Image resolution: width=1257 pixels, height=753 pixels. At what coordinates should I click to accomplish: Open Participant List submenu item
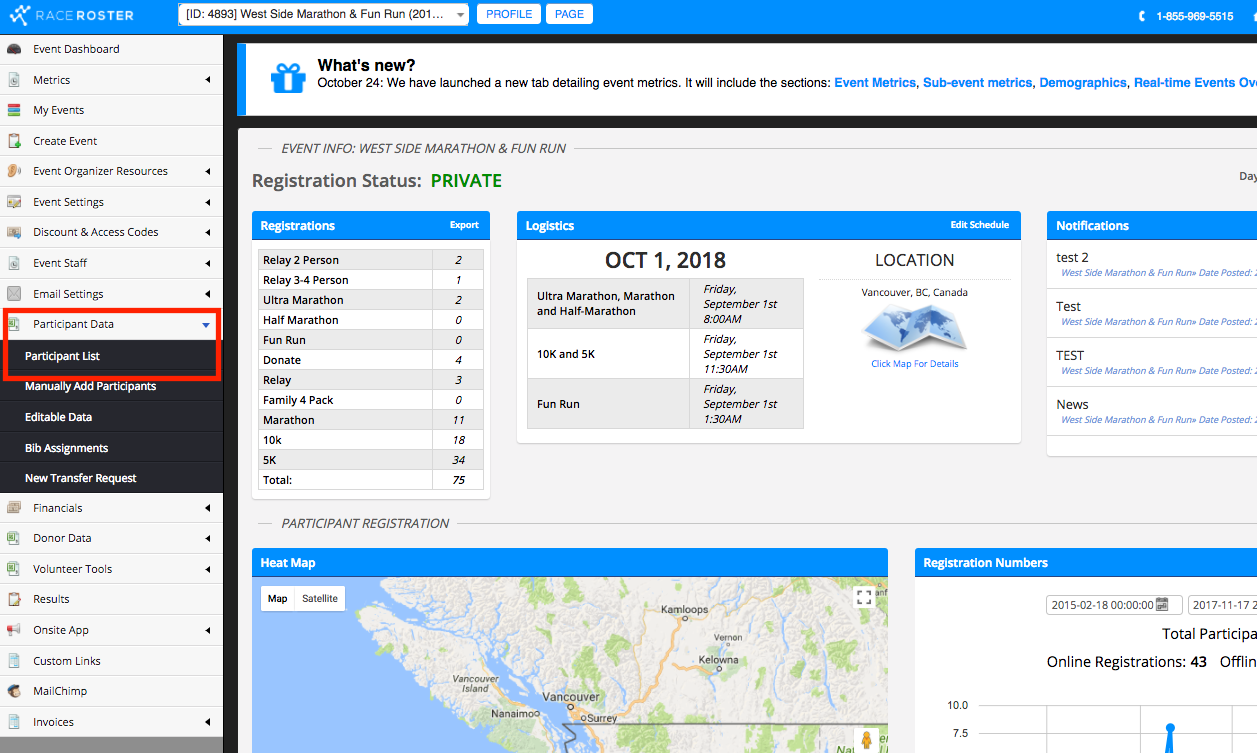click(111, 356)
